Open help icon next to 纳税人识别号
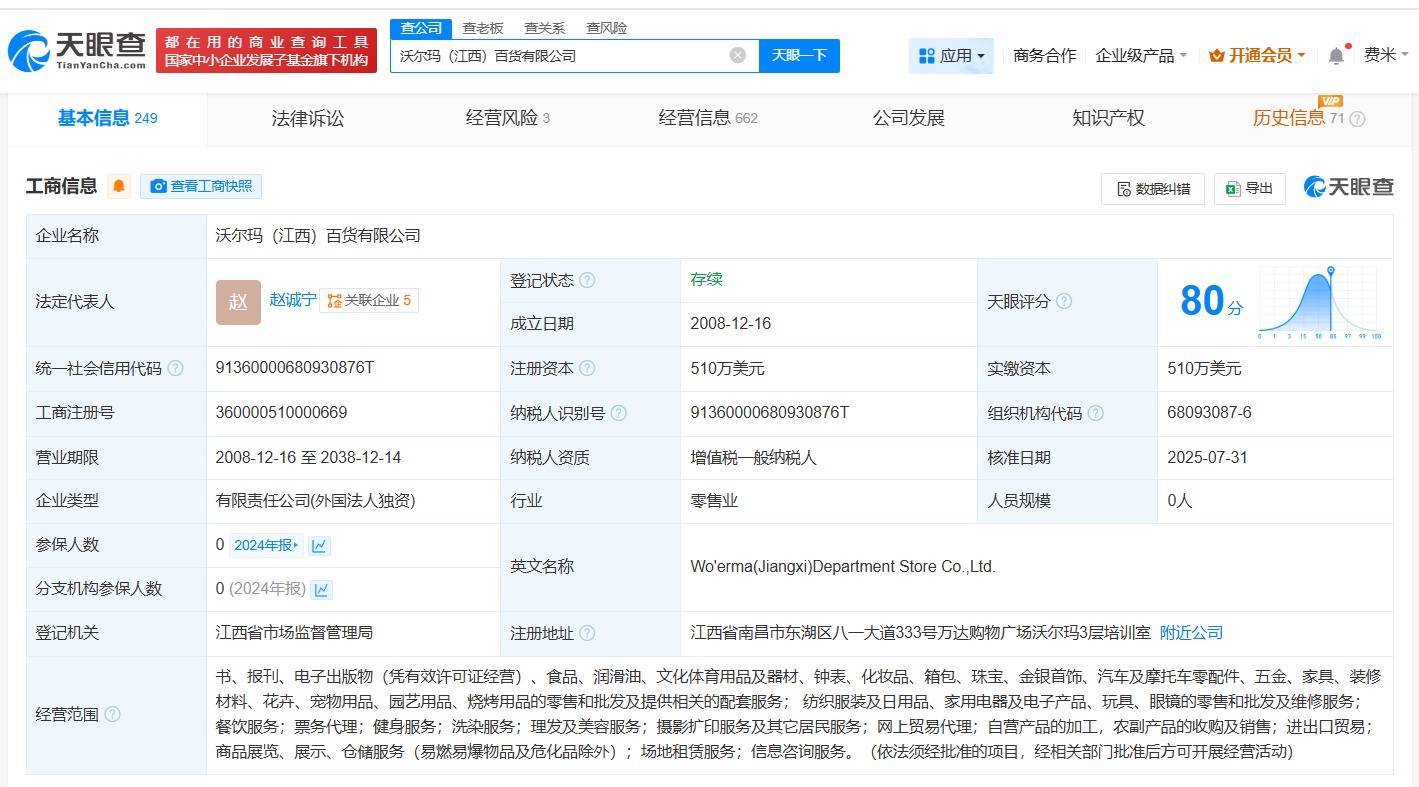Viewport: 1419px width, 787px height. pos(619,413)
